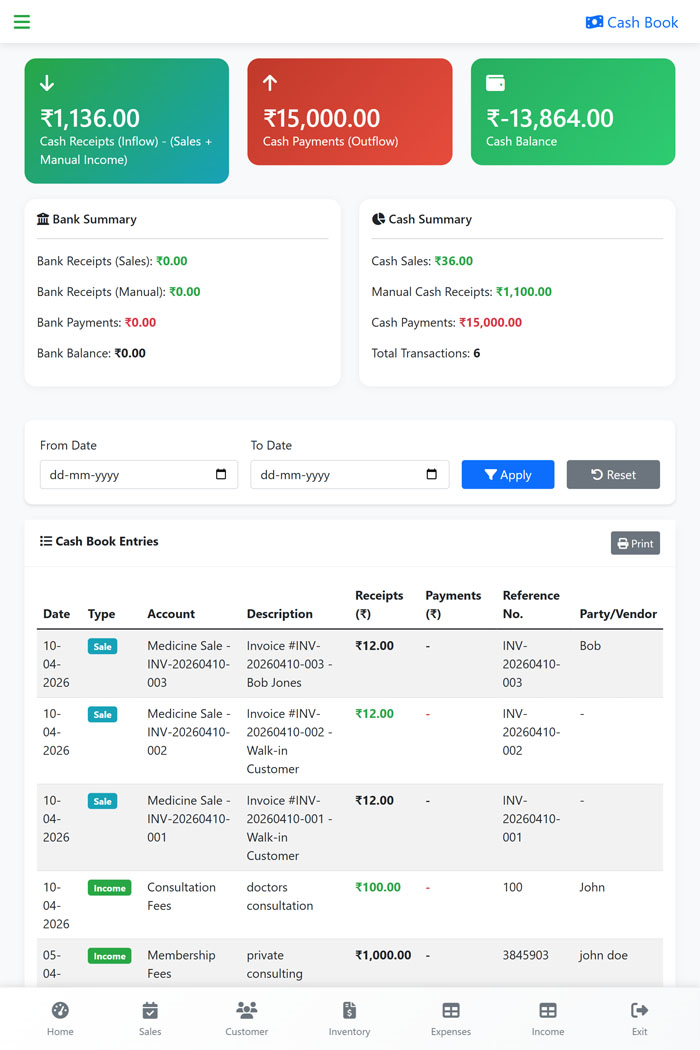Focus the From Date input field
Viewport: 700px width, 1050px height.
click(x=139, y=474)
